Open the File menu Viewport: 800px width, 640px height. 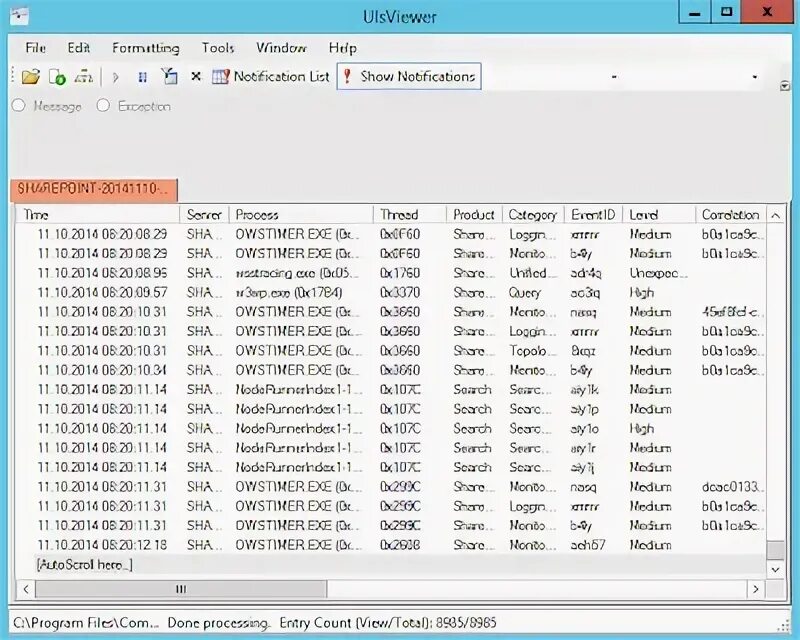[x=35, y=48]
